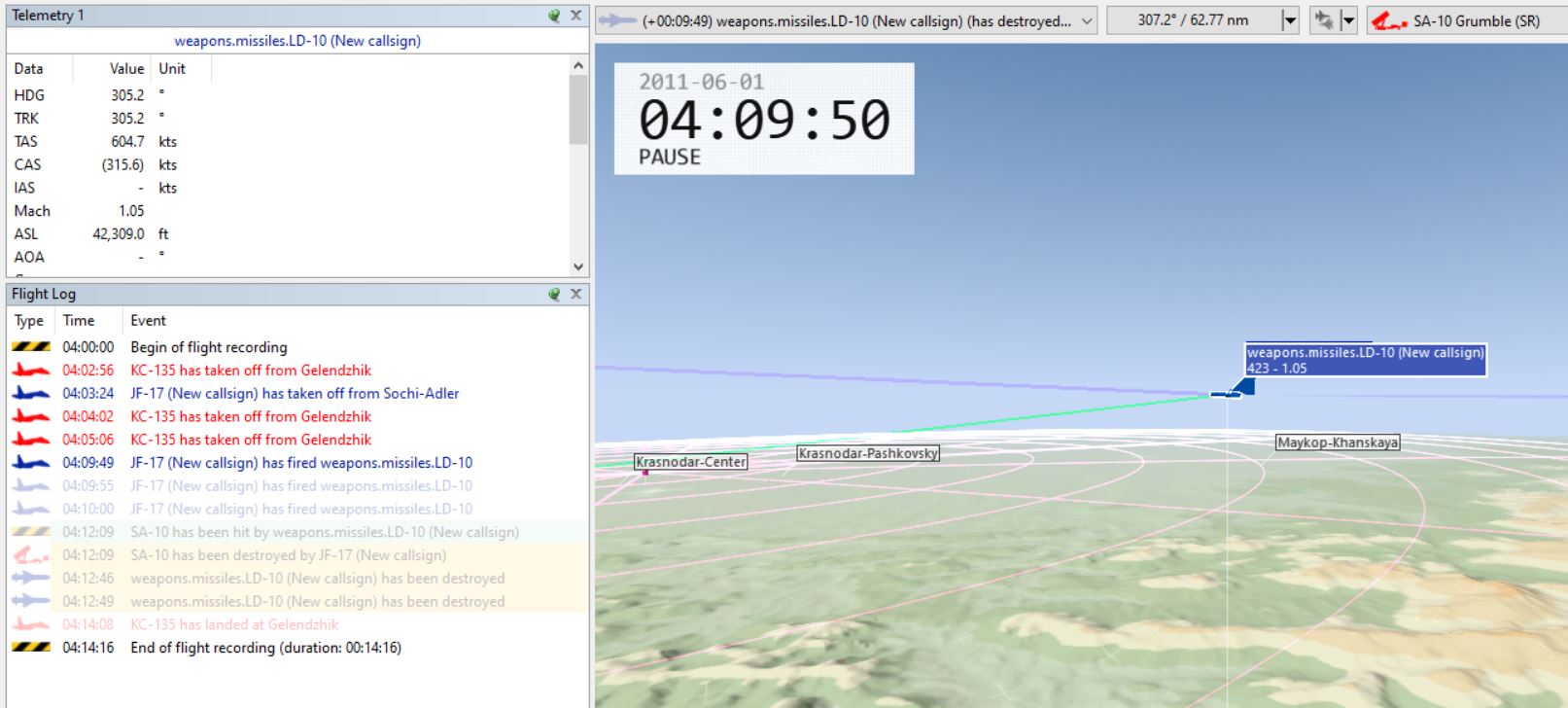Select the 04:10:00 JF-17 fired LD-10 event
Viewport: 1568px width, 708px height.
tap(297, 509)
